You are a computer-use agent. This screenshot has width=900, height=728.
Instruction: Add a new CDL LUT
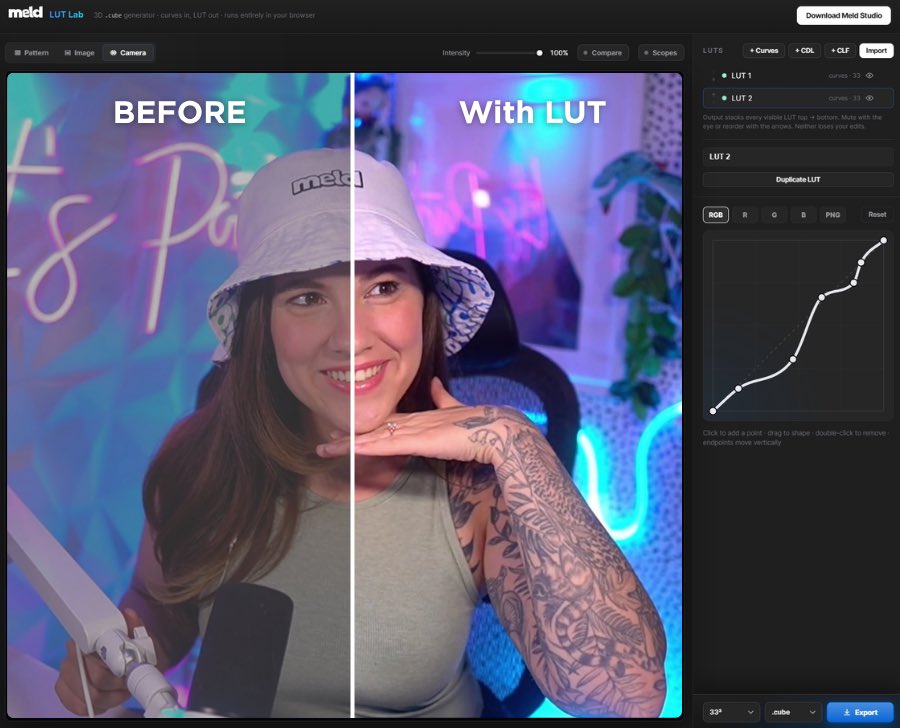804,51
